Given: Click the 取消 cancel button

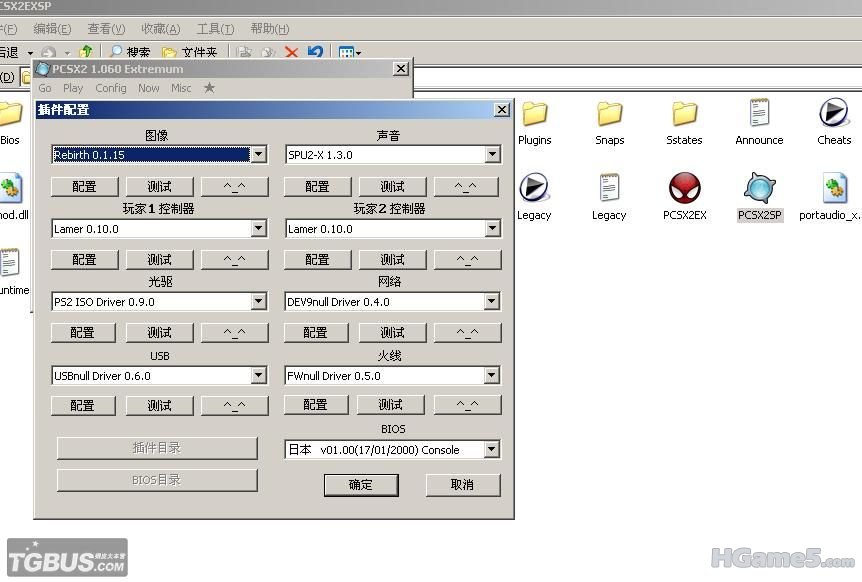Looking at the screenshot, I should 463,484.
